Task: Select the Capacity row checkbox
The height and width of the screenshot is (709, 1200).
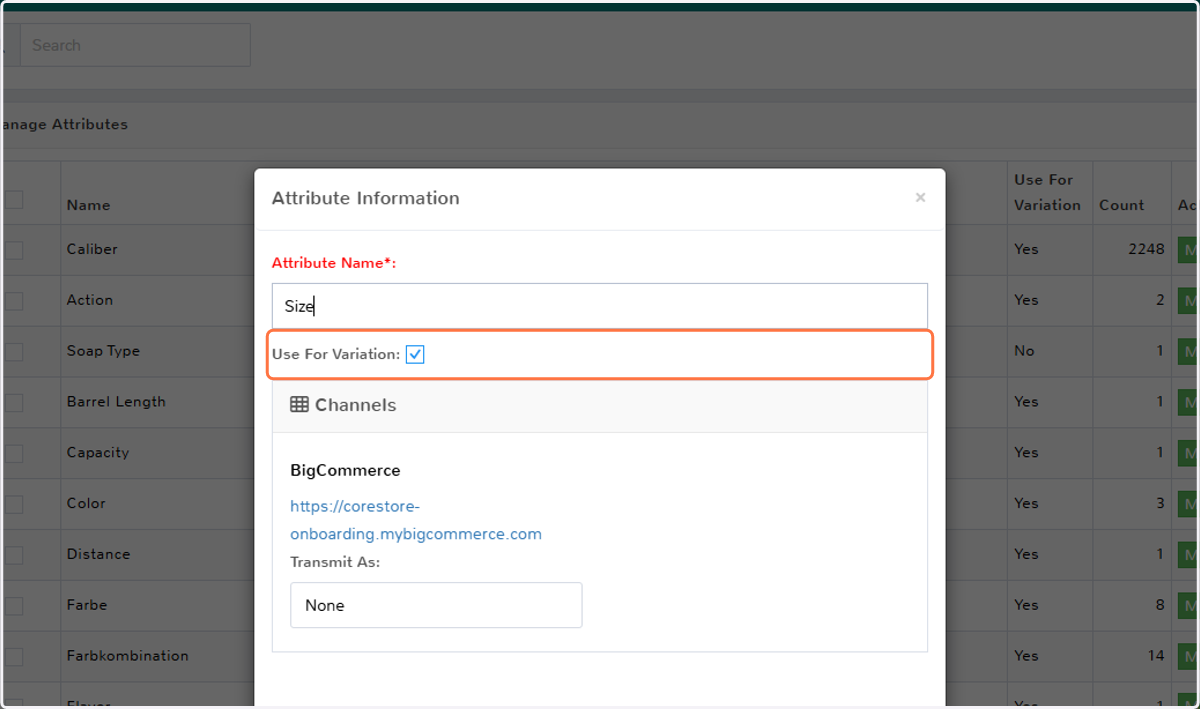Action: pos(13,453)
